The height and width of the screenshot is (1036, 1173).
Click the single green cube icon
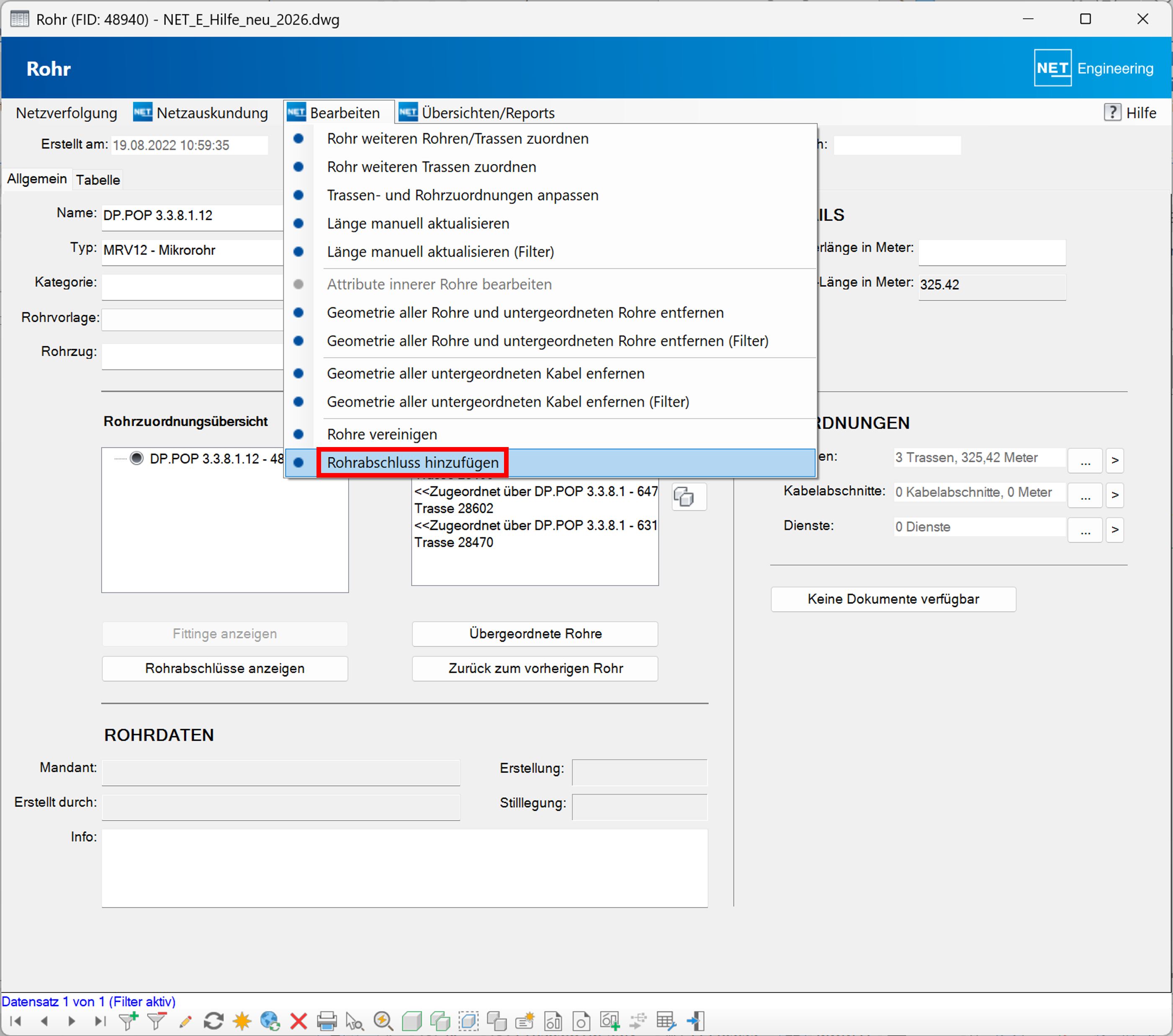coord(412,1021)
